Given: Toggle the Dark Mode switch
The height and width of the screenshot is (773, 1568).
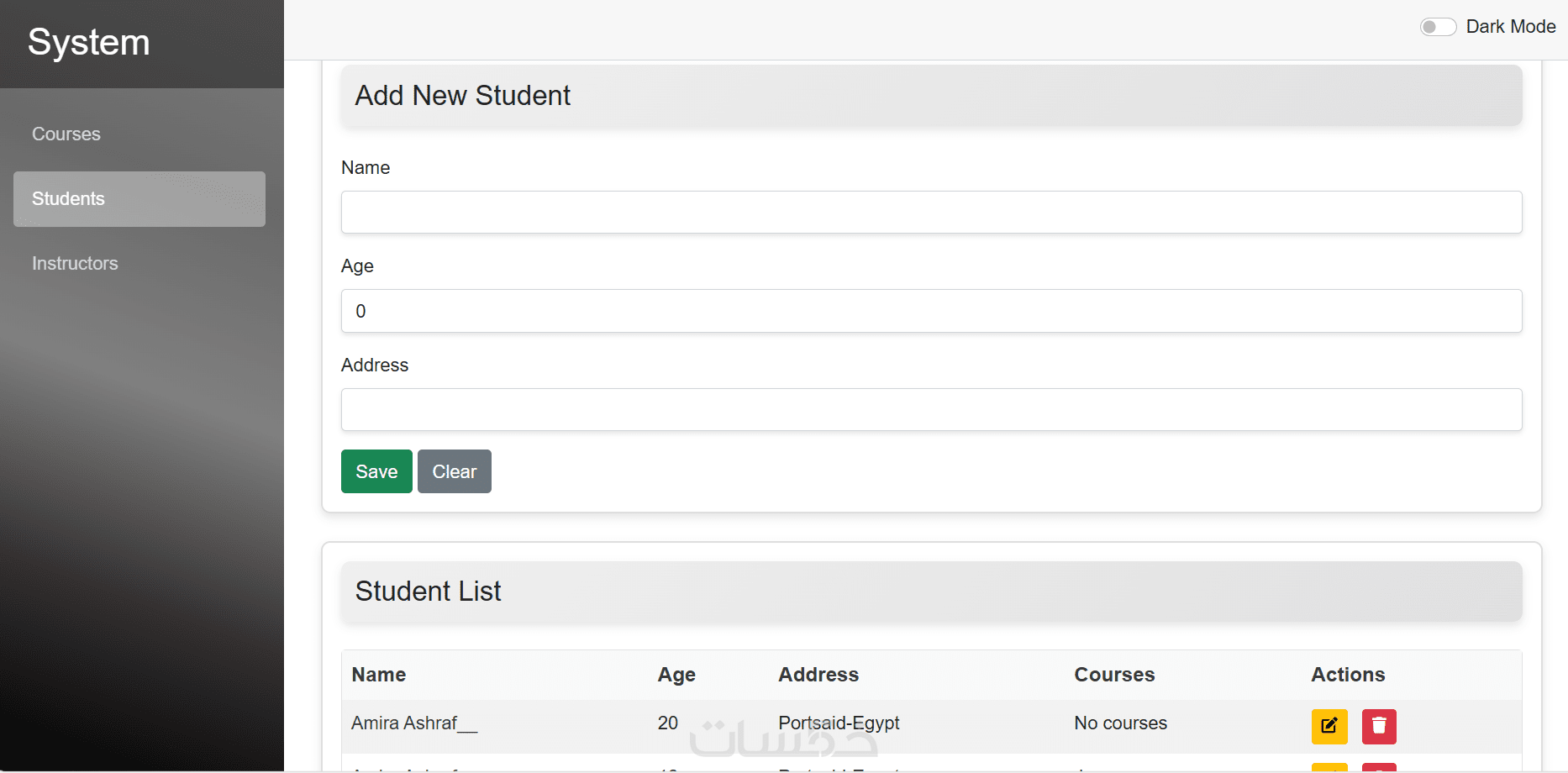Looking at the screenshot, I should pyautogui.click(x=1437, y=27).
